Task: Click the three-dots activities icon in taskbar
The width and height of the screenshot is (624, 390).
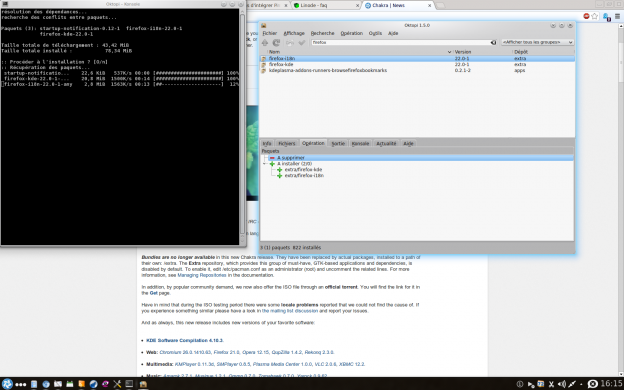Action: pos(20,384)
